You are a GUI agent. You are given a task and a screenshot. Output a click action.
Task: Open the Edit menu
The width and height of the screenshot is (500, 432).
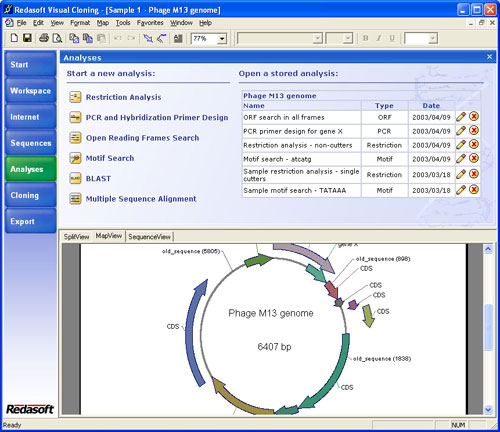point(38,23)
